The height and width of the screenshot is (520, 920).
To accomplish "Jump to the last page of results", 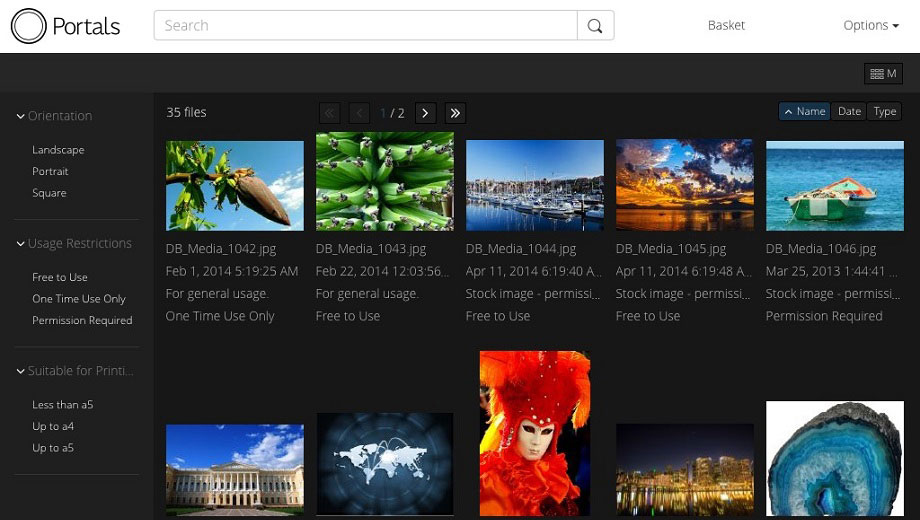I will (455, 113).
